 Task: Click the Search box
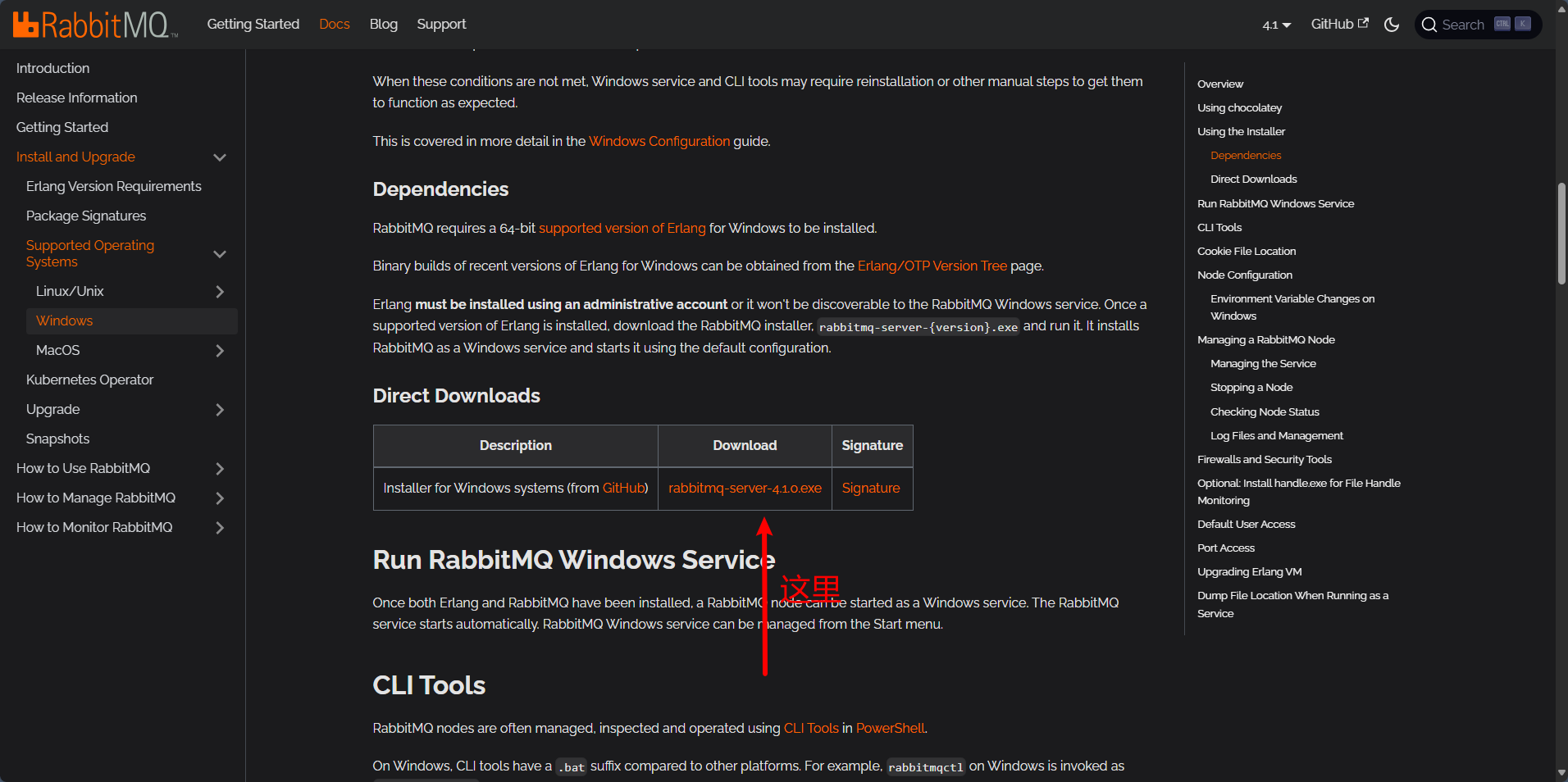[x=1479, y=25]
